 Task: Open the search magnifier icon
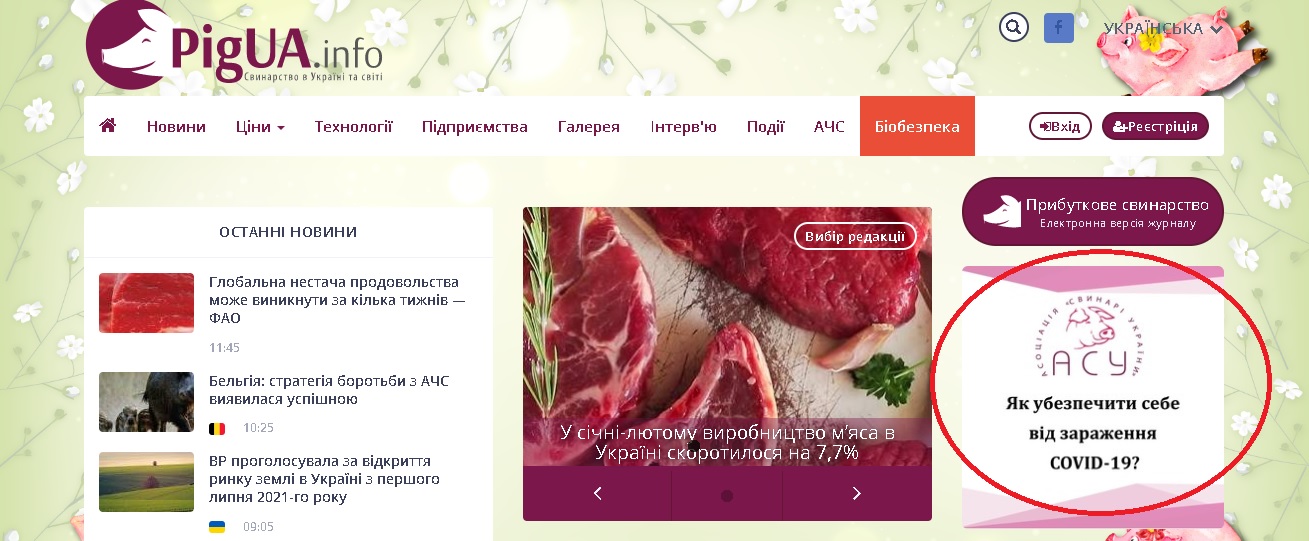[1014, 28]
